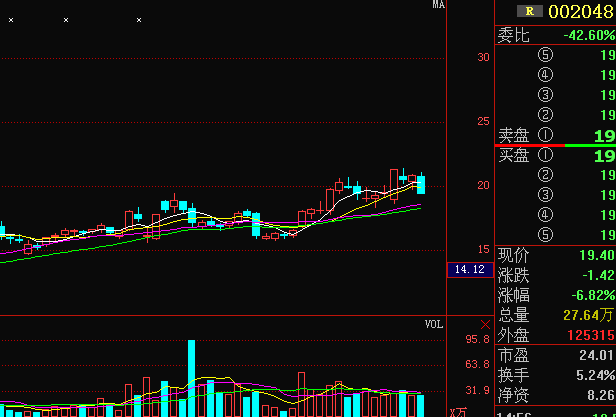Click the 涨幅 label
The height and width of the screenshot is (417, 616).
(x=514, y=296)
